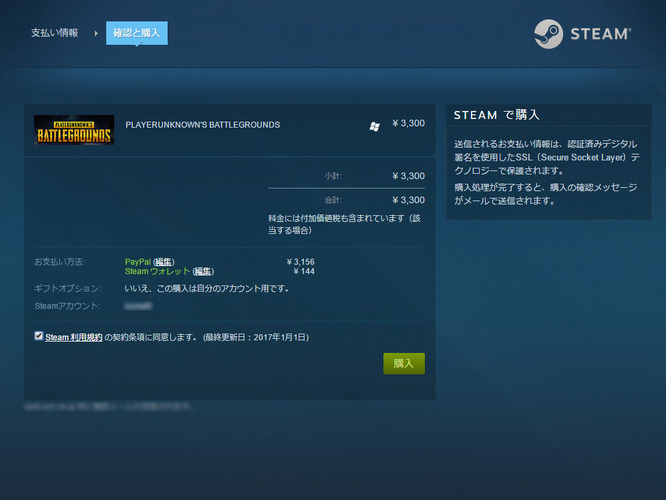The image size is (666, 500).
Task: Click the STEAM wordmark text
Action: pos(601,34)
